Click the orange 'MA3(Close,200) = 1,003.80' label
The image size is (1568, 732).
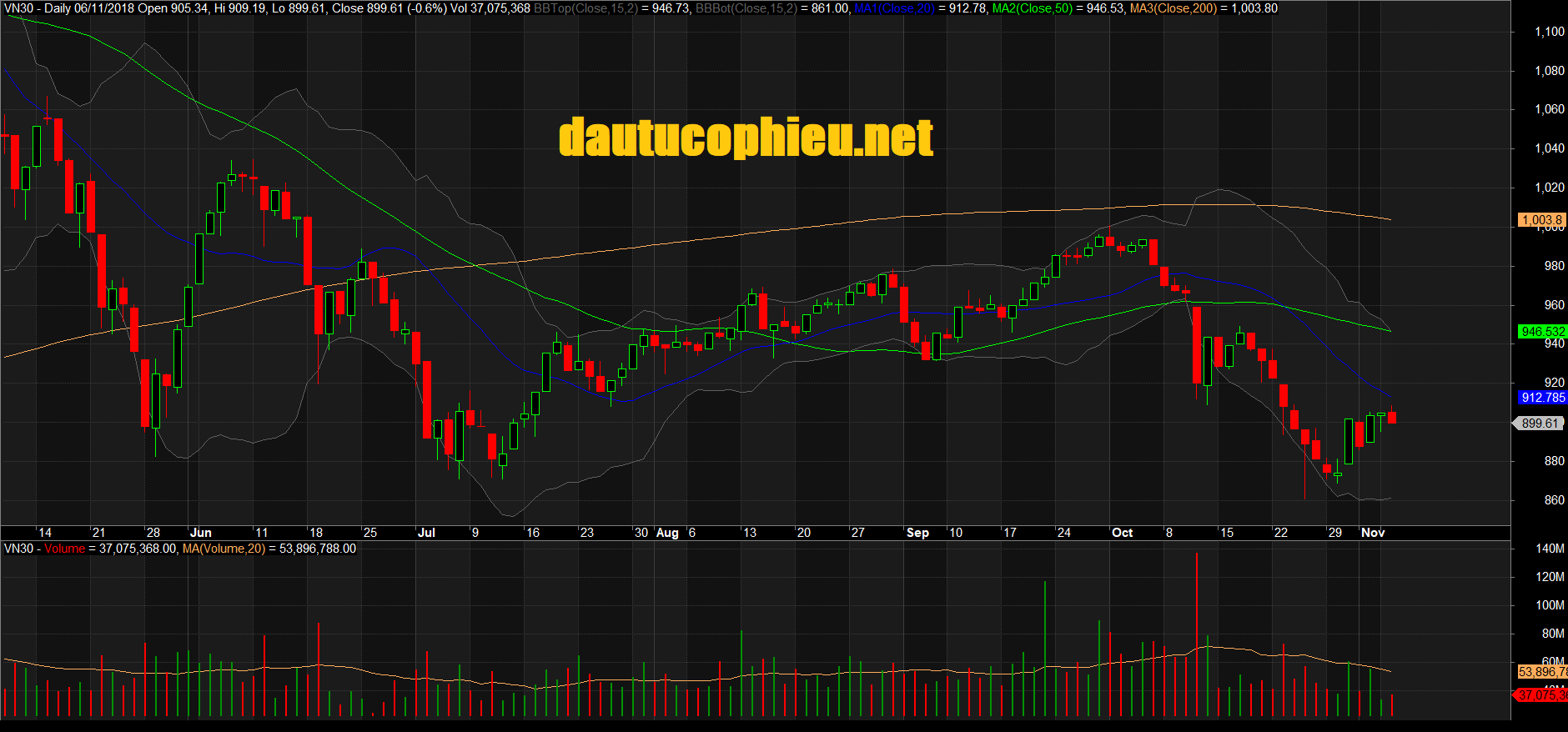pos(1204,8)
